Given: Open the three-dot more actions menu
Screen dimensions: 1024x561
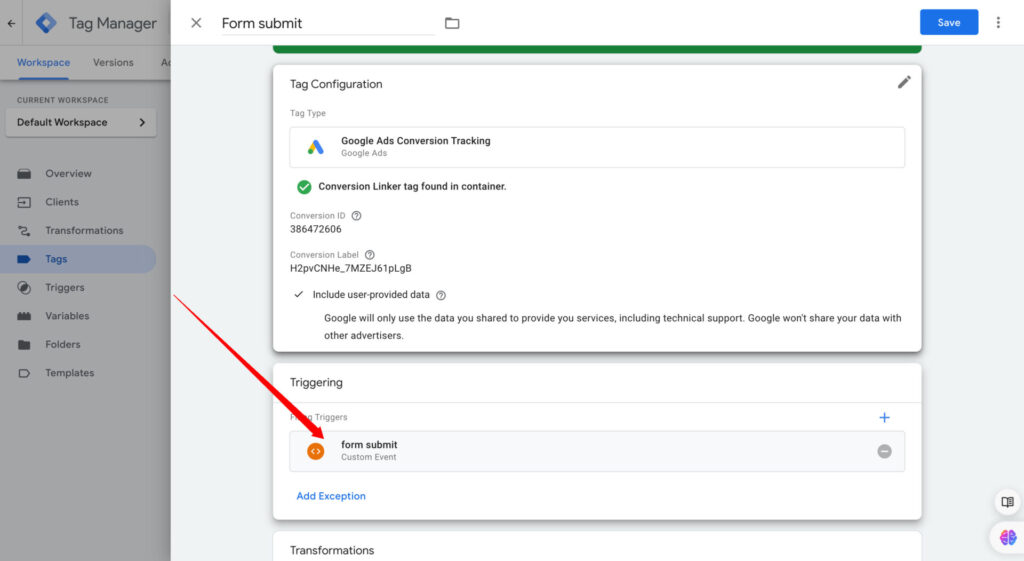Looking at the screenshot, I should coord(998,23).
